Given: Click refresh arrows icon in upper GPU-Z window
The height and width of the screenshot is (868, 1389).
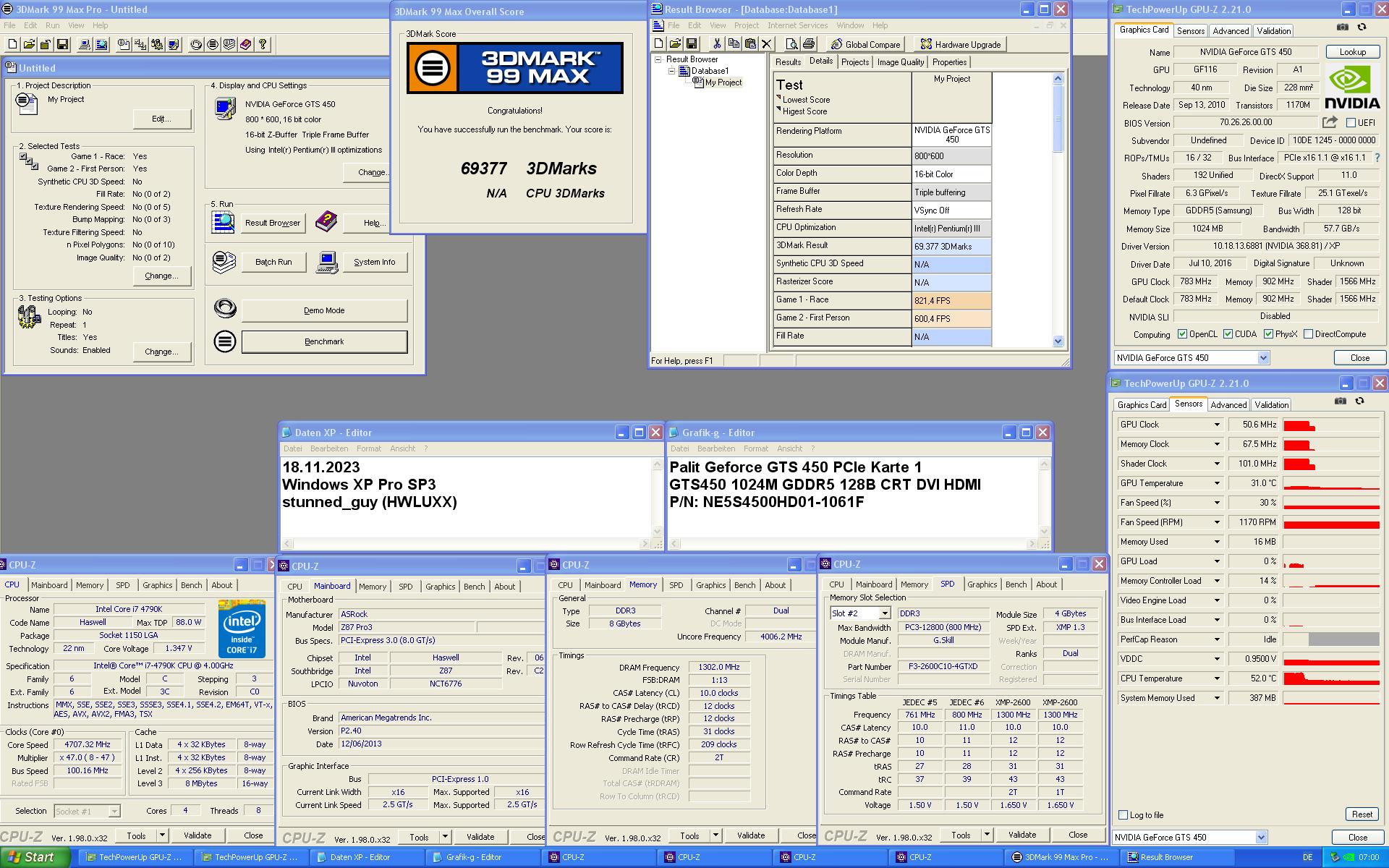Looking at the screenshot, I should click(x=1362, y=27).
